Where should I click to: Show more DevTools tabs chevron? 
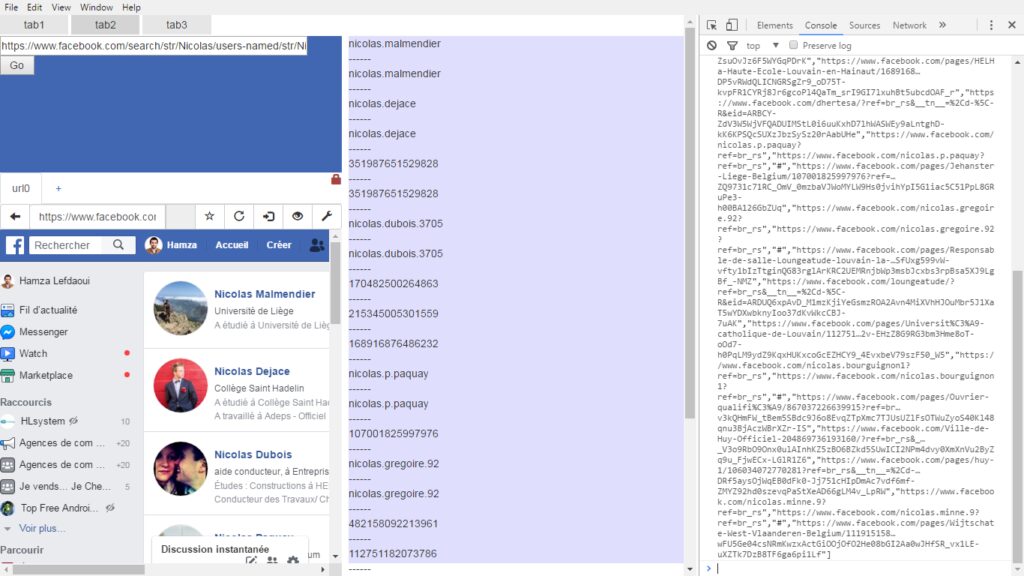942,25
